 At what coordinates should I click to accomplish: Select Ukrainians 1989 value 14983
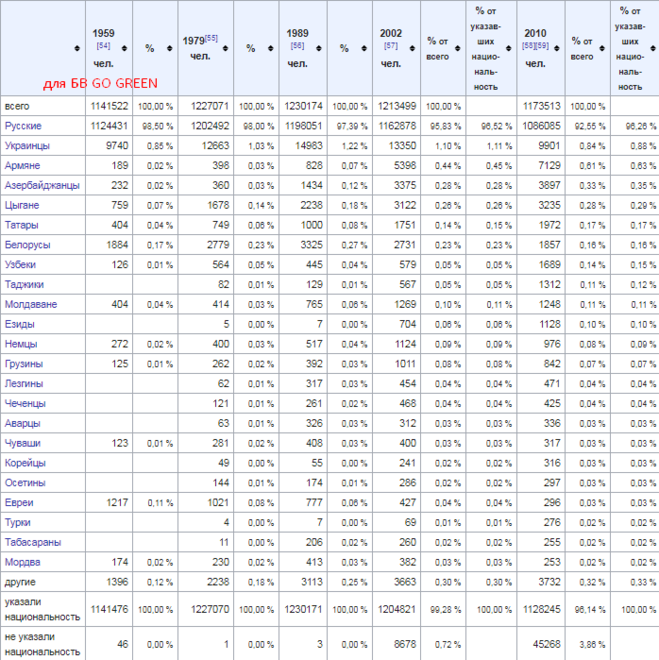click(x=308, y=146)
